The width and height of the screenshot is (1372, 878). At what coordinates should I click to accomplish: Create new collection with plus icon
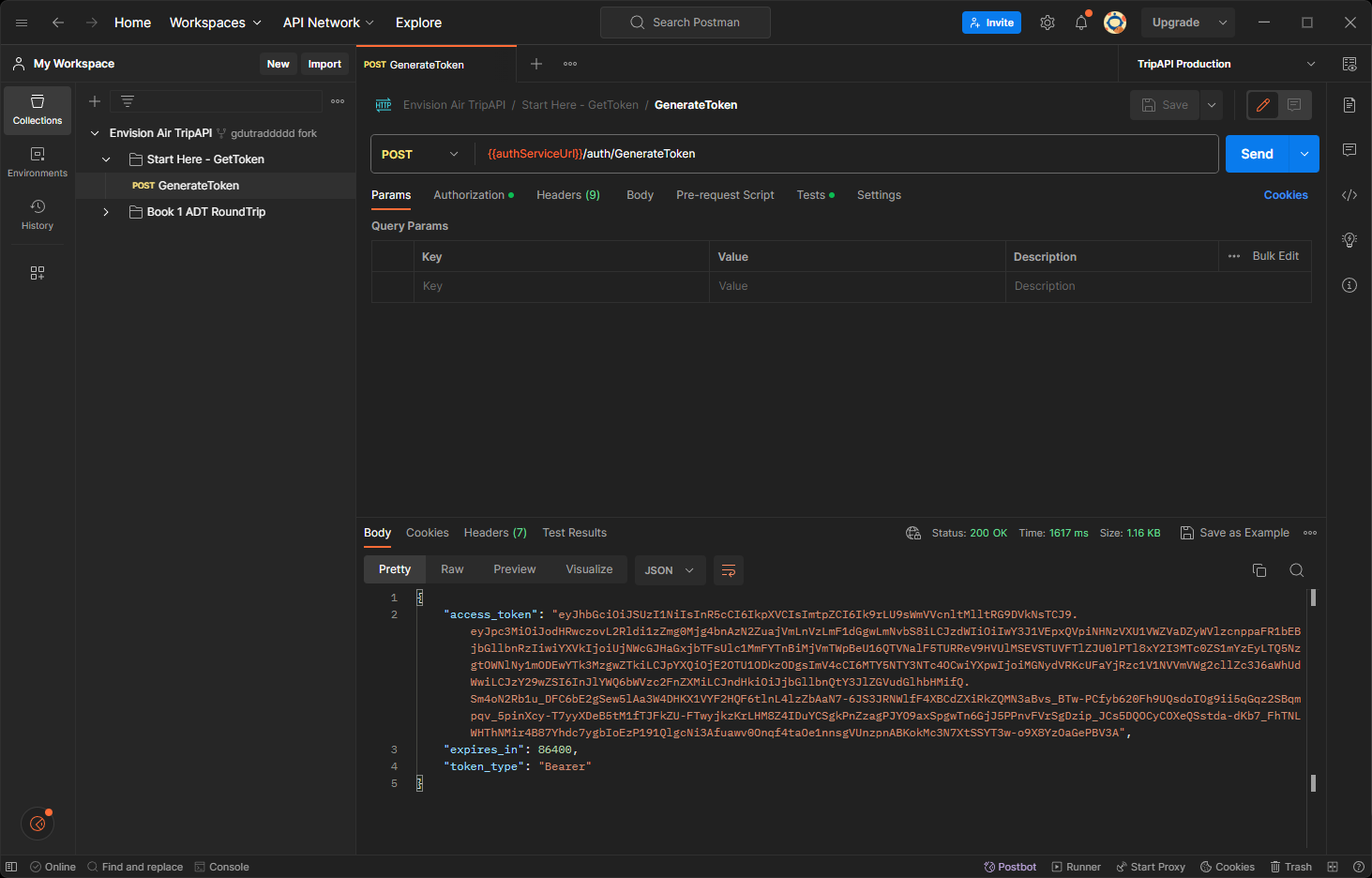coord(95,101)
